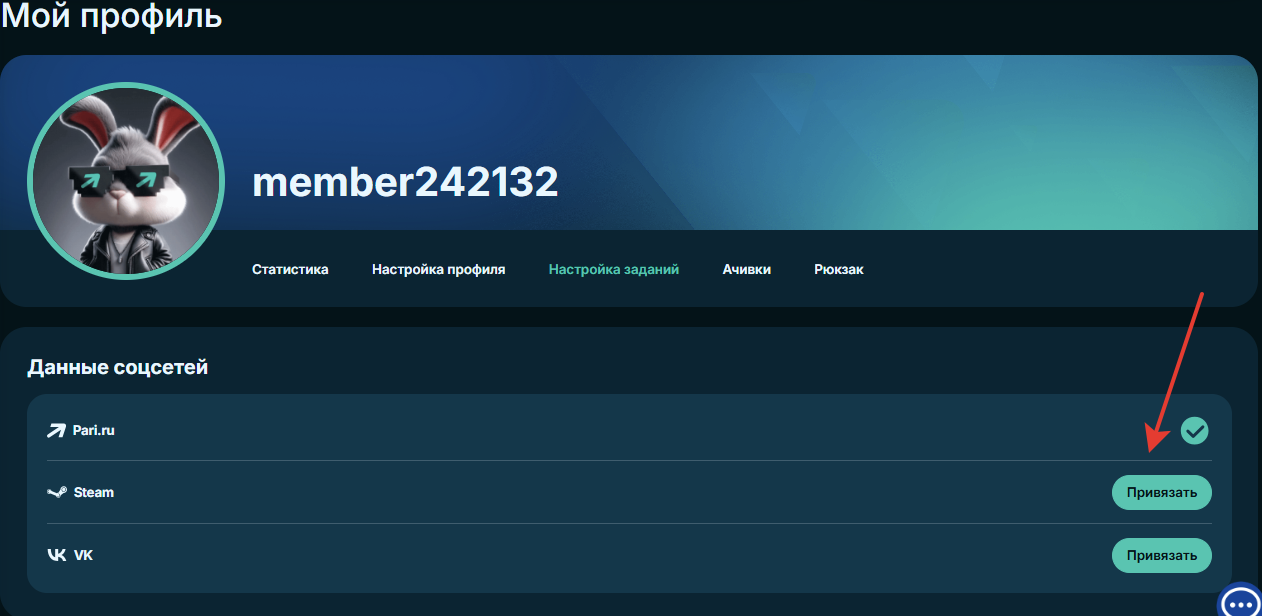Screen dimensions: 1262x616
Task: Click the Steam logo icon
Action: 56,493
